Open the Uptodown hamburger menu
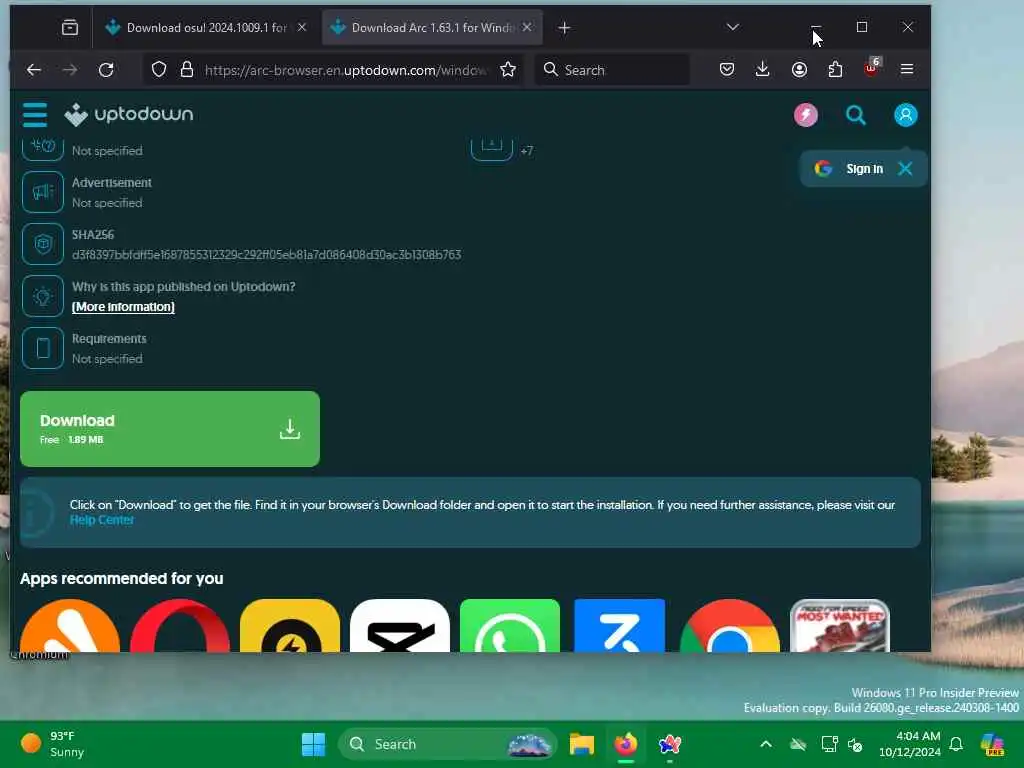This screenshot has width=1024, height=768. pyautogui.click(x=35, y=115)
